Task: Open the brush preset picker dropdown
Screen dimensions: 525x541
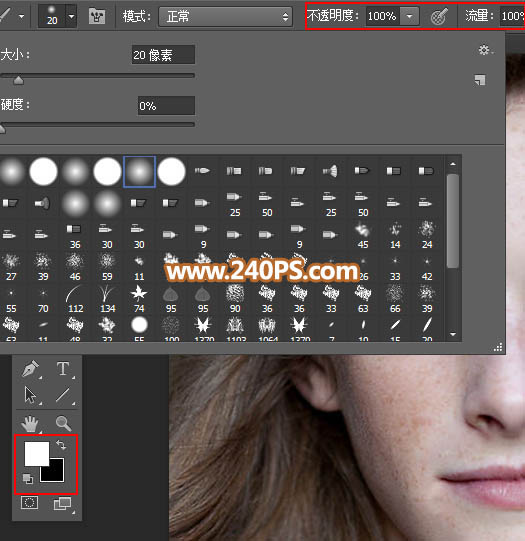Action: tap(71, 16)
